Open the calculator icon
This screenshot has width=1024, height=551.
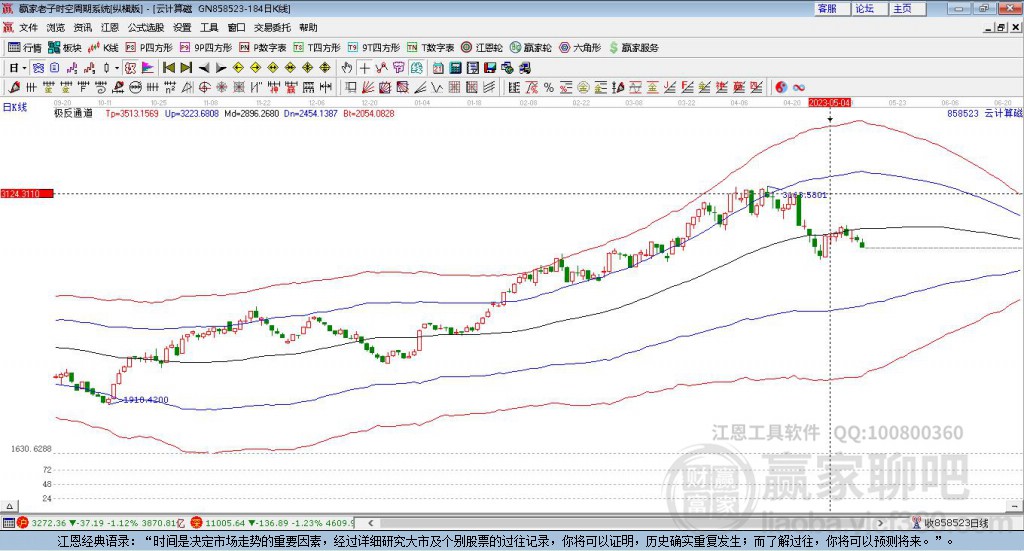[455, 68]
